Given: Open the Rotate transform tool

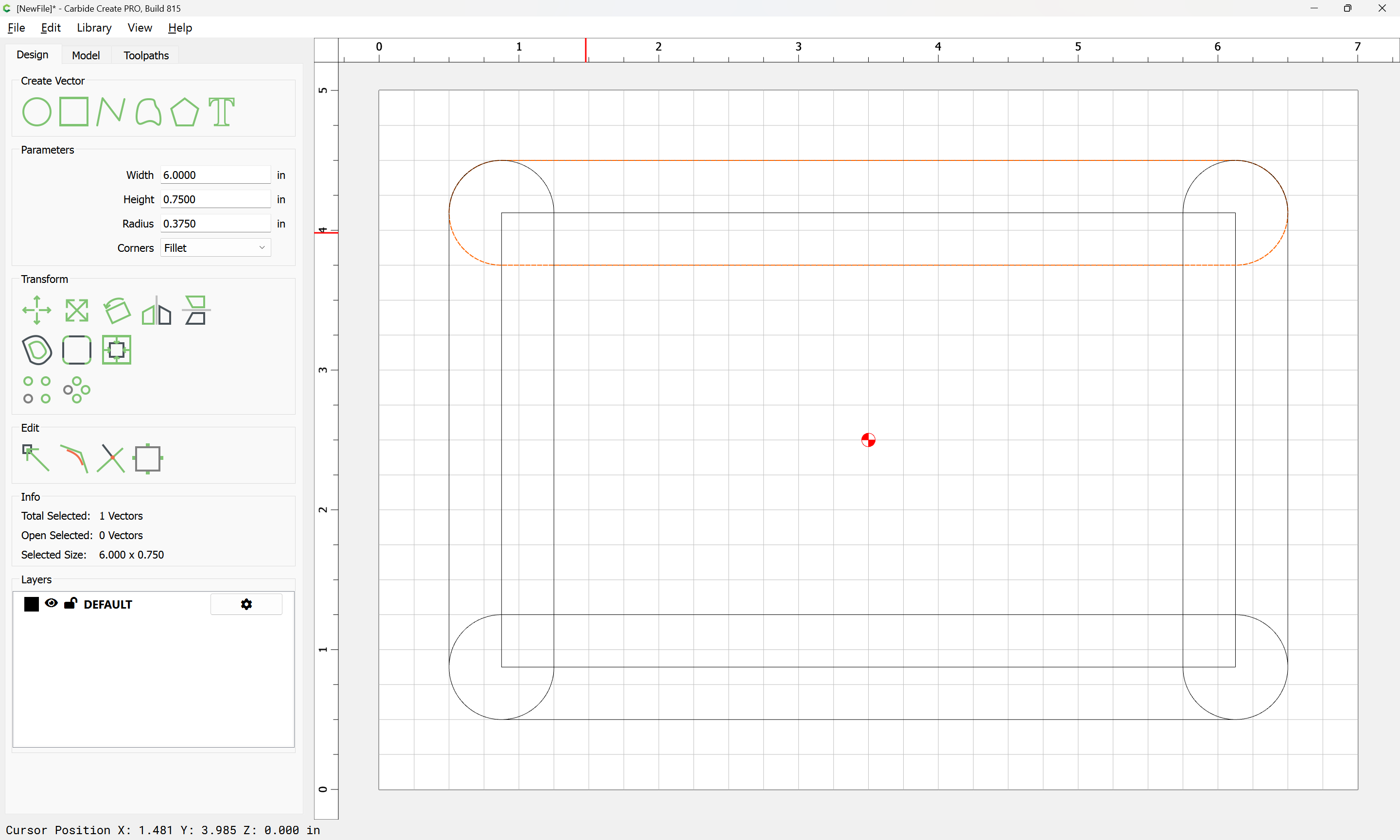Looking at the screenshot, I should tap(117, 310).
